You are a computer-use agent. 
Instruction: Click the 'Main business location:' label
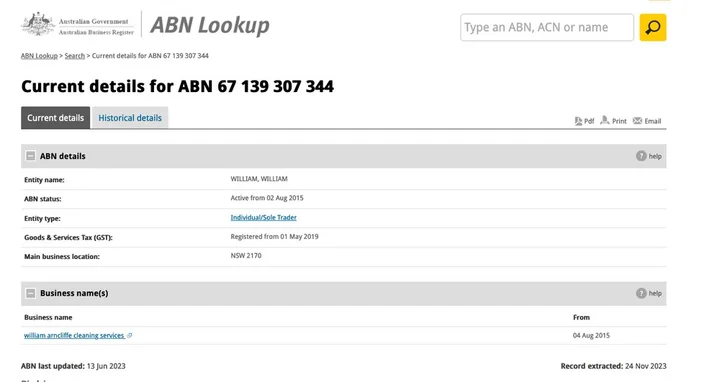point(62,257)
